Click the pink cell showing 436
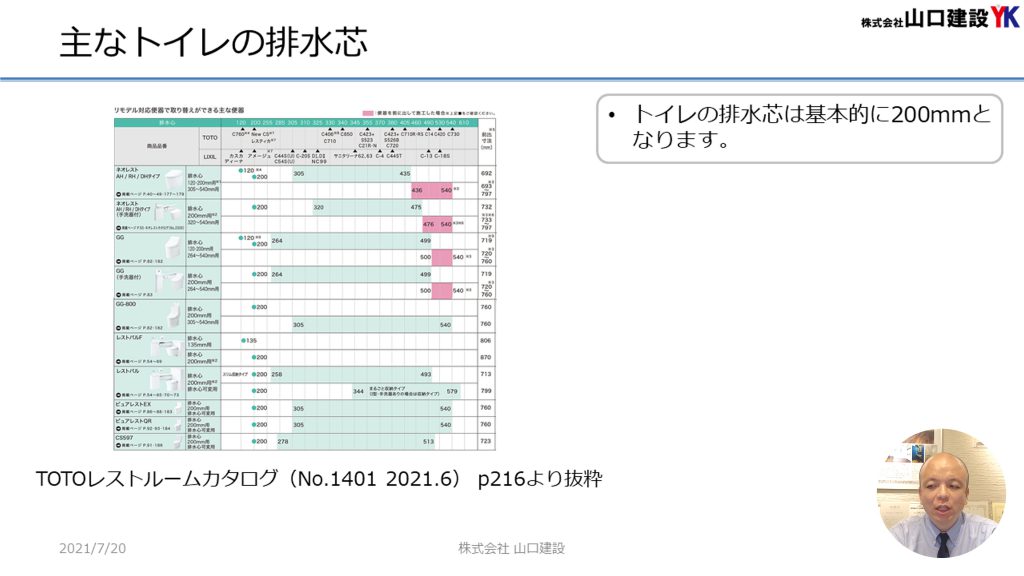This screenshot has width=1024, height=576. 417,191
